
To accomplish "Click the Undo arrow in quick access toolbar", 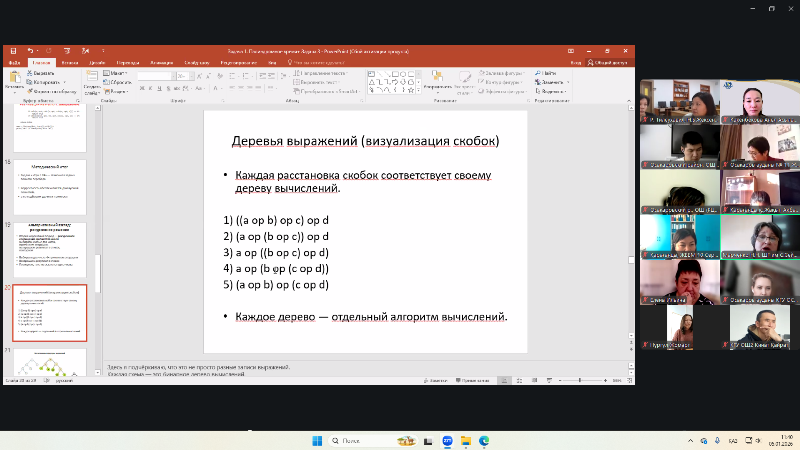I will (31, 50).
